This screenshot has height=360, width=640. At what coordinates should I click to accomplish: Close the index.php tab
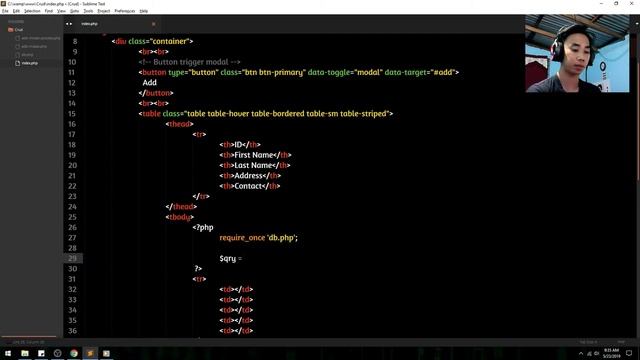click(153, 24)
